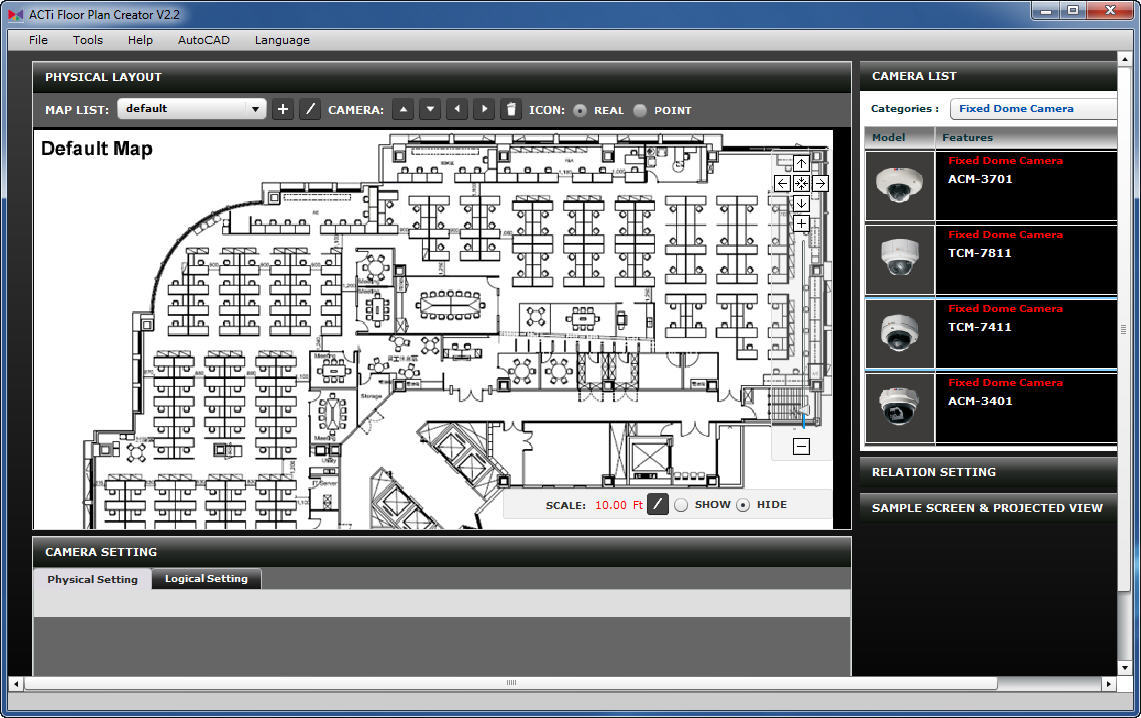Move camera left with the CAMERA left arrow
1141x718 pixels.
coord(457,110)
